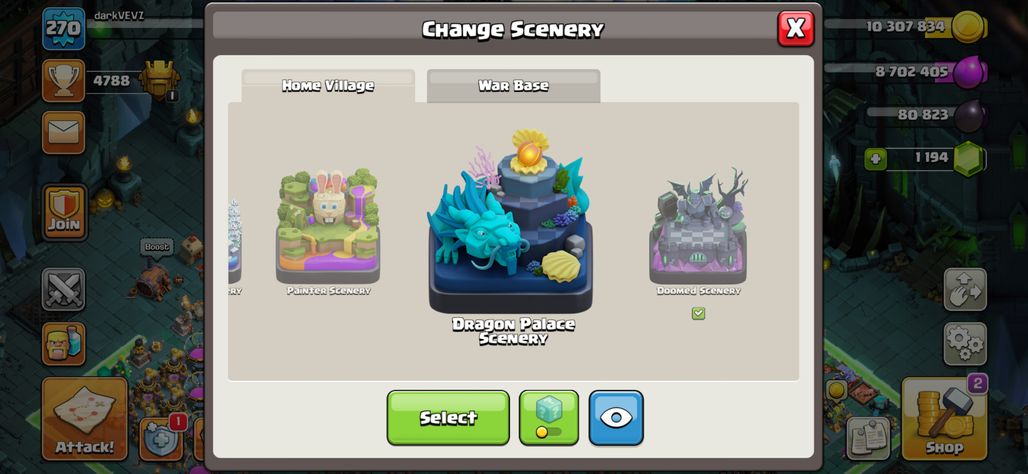
Task: Switch to the War Base tab
Action: [513, 86]
